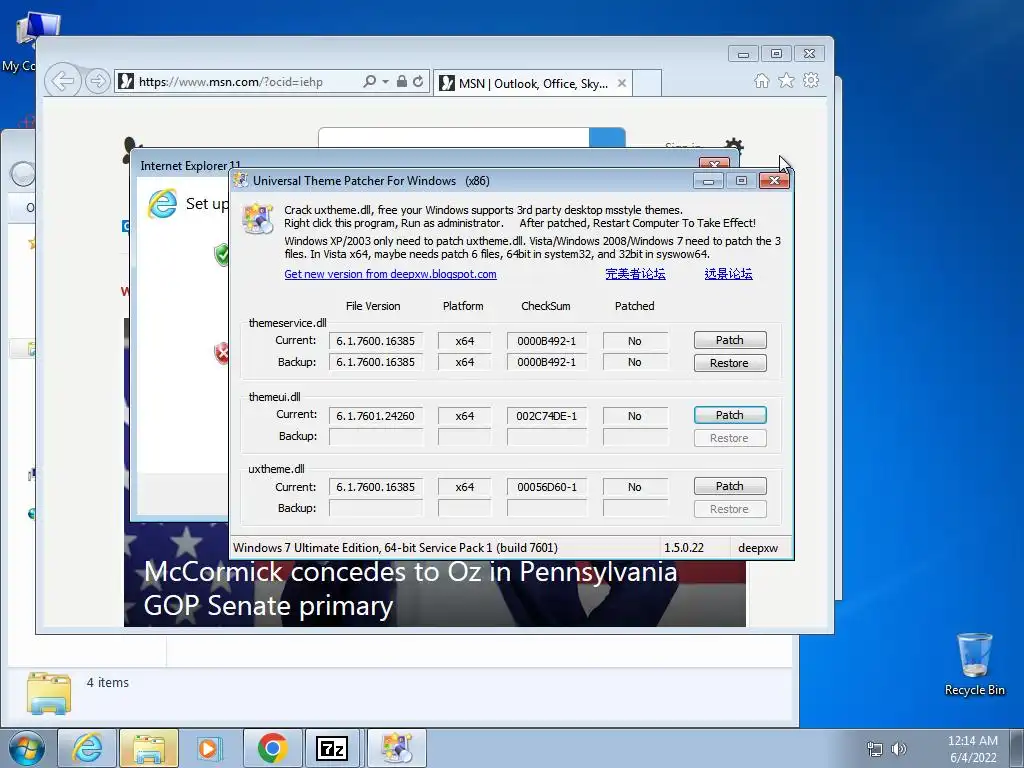The image size is (1024, 768).
Task: Open MSN page settings gear icon
Action: tap(734, 144)
